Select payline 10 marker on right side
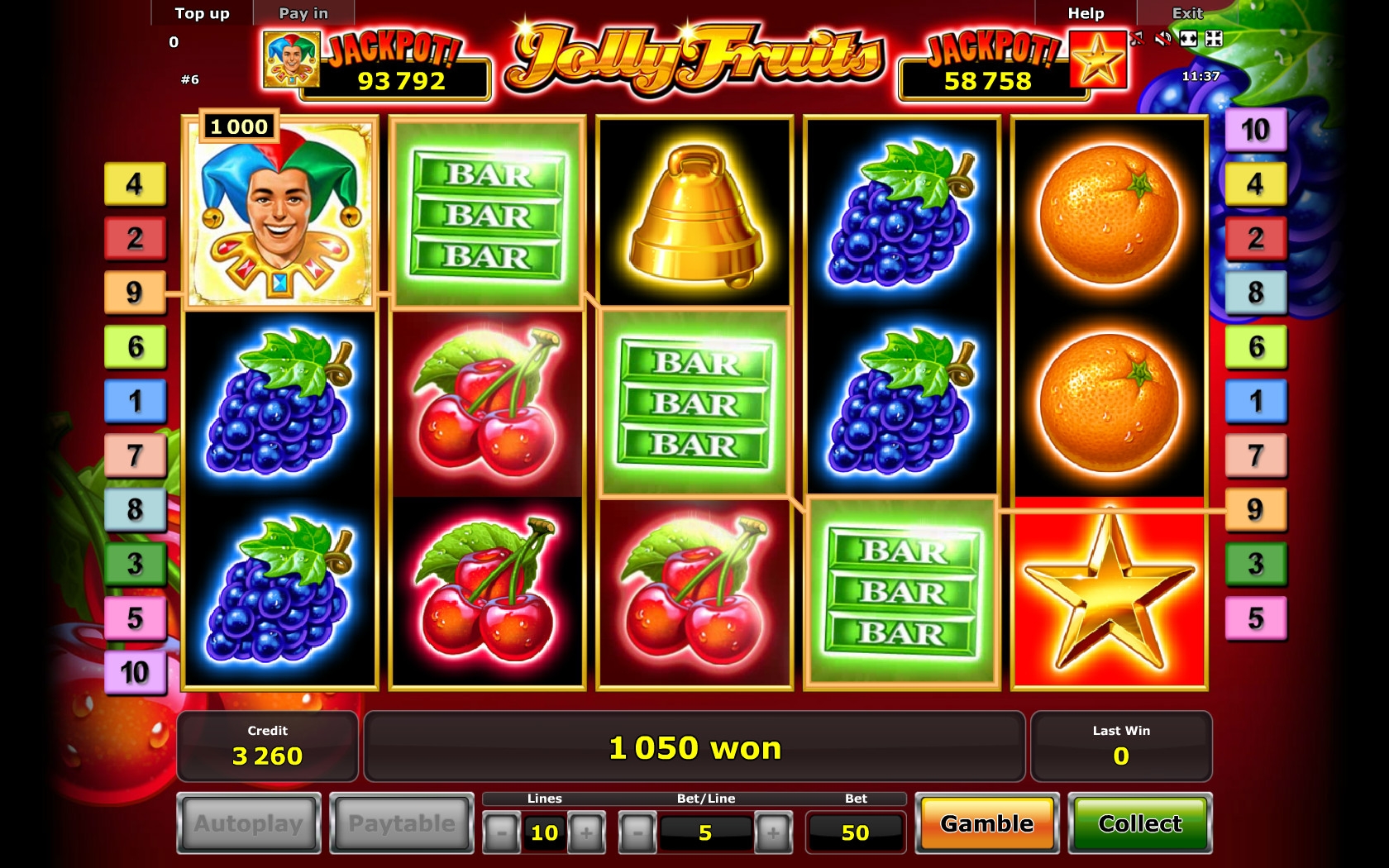 (1255, 130)
